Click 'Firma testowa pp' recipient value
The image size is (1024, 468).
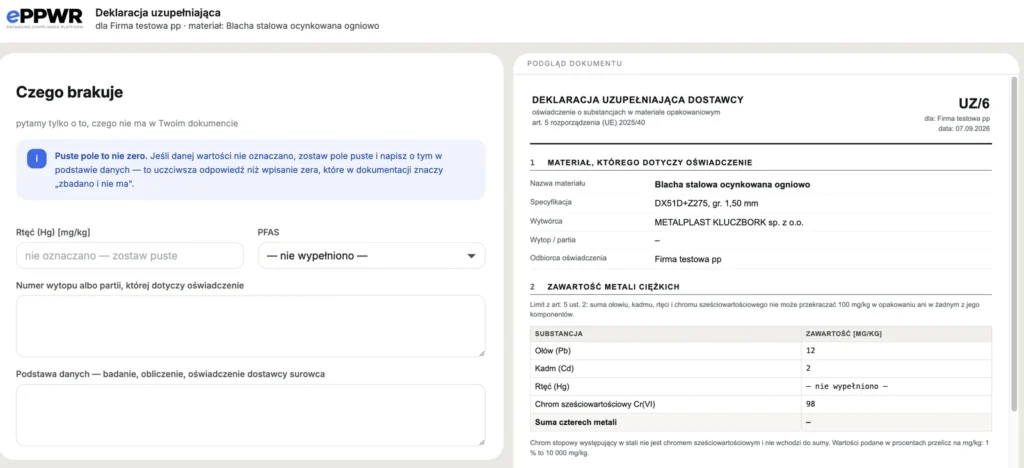(x=688, y=258)
